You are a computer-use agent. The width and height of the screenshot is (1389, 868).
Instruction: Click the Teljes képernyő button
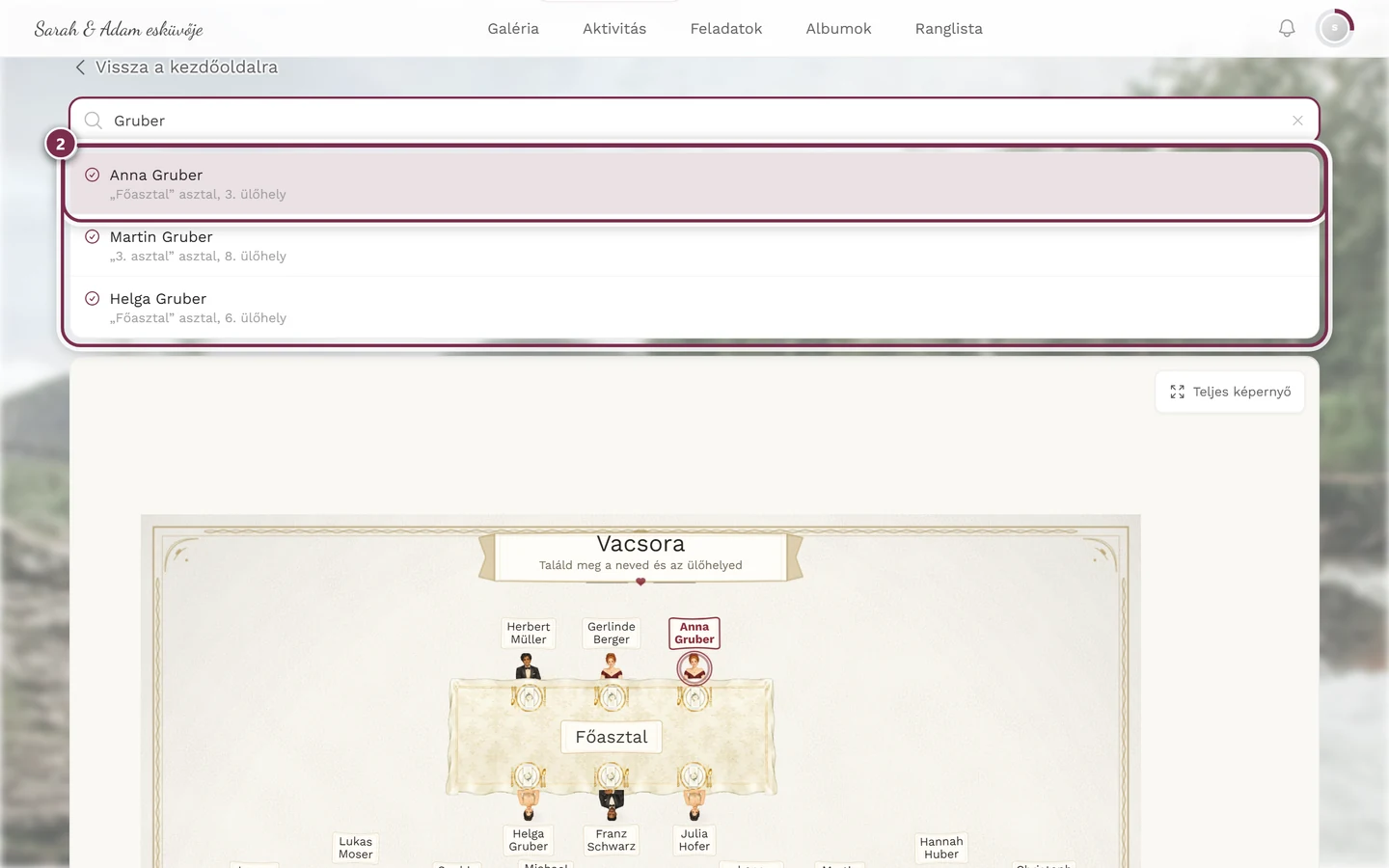pyautogui.click(x=1230, y=392)
